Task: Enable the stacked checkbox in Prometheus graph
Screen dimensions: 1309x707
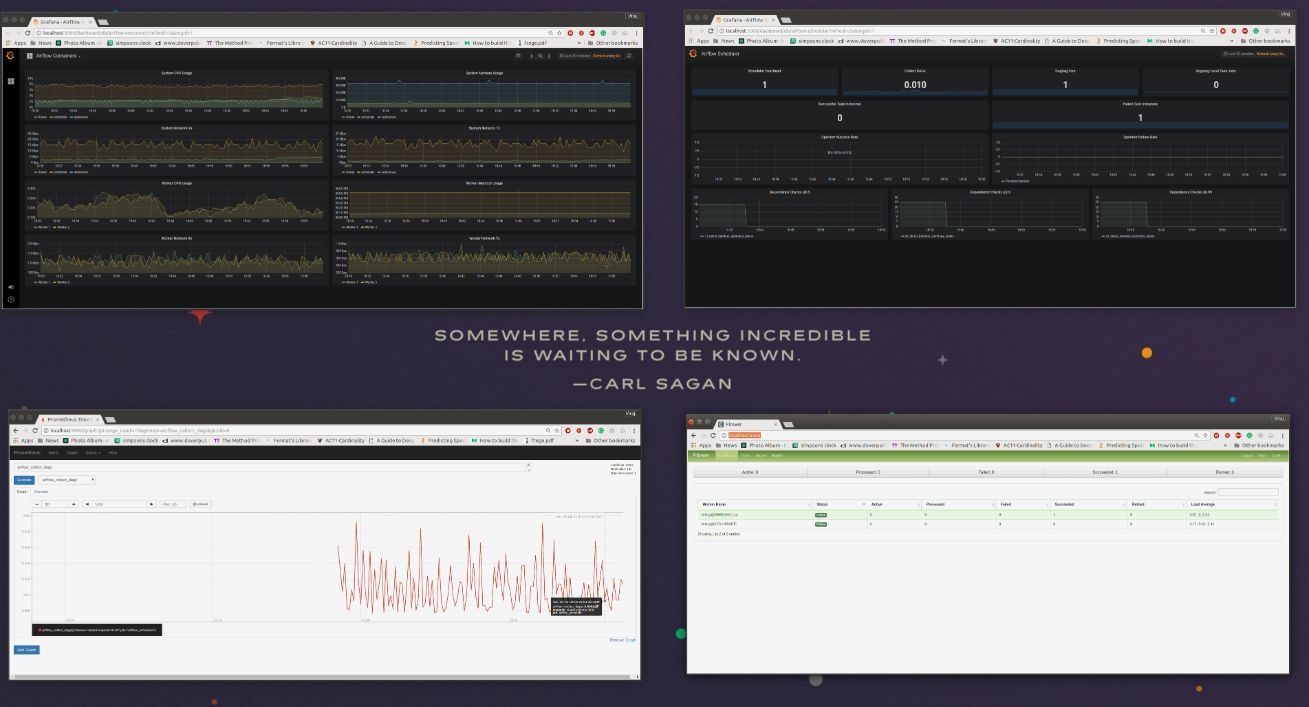Action: tap(196, 505)
